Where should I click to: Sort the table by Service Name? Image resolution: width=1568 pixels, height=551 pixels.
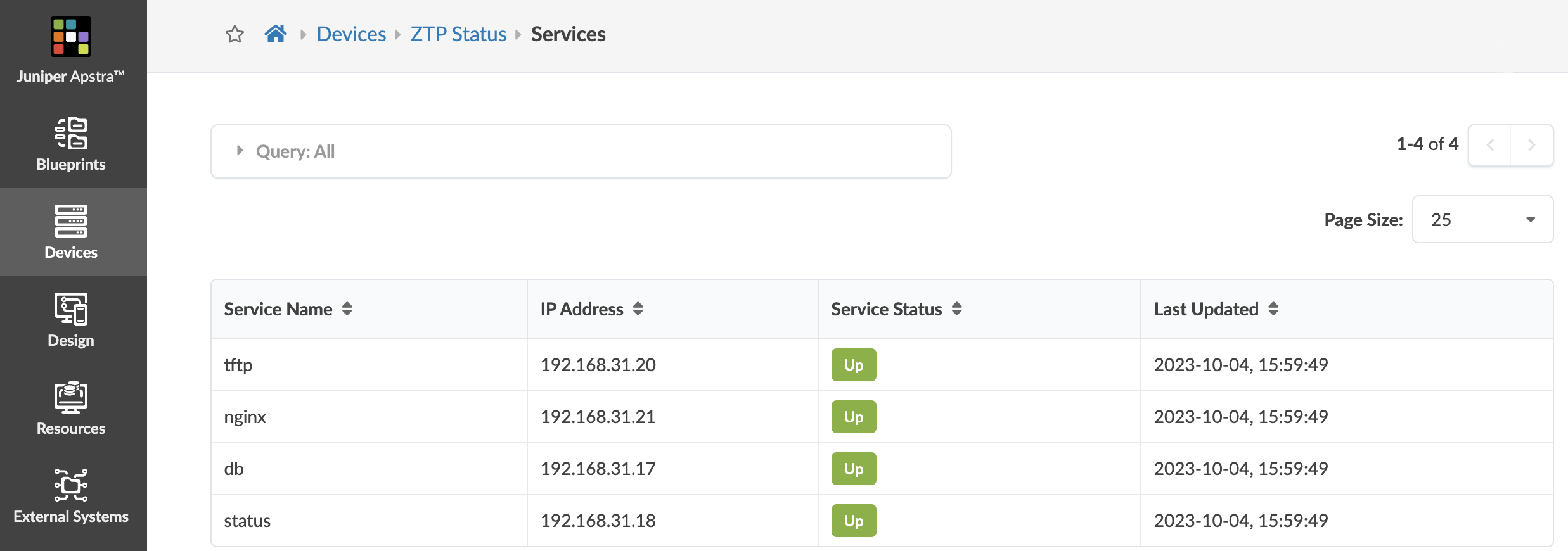click(x=347, y=309)
